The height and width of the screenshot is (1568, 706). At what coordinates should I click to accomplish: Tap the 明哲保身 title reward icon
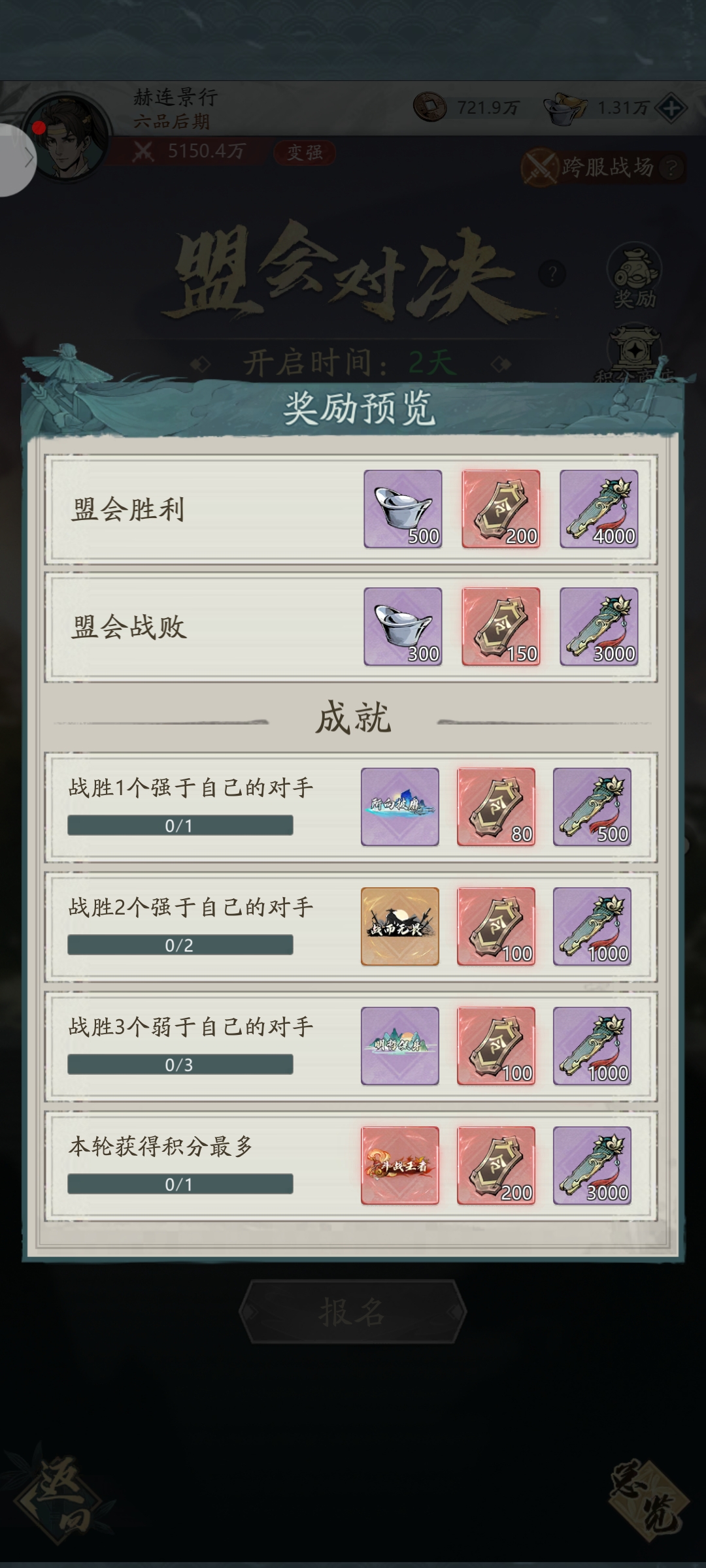400,1046
